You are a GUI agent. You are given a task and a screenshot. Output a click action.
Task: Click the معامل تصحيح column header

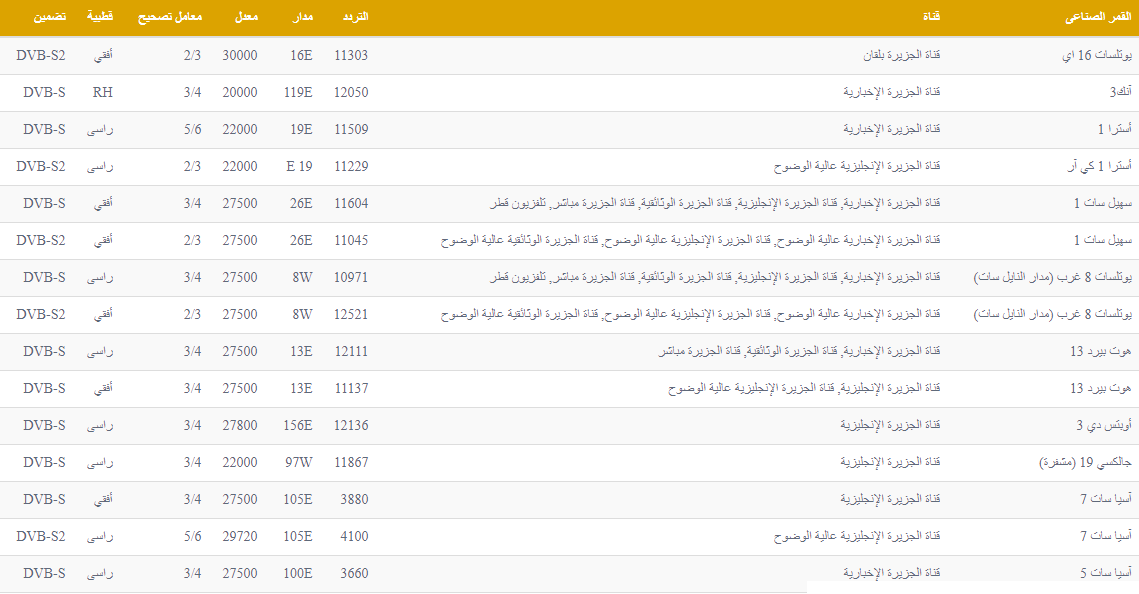pyautogui.click(x=170, y=17)
